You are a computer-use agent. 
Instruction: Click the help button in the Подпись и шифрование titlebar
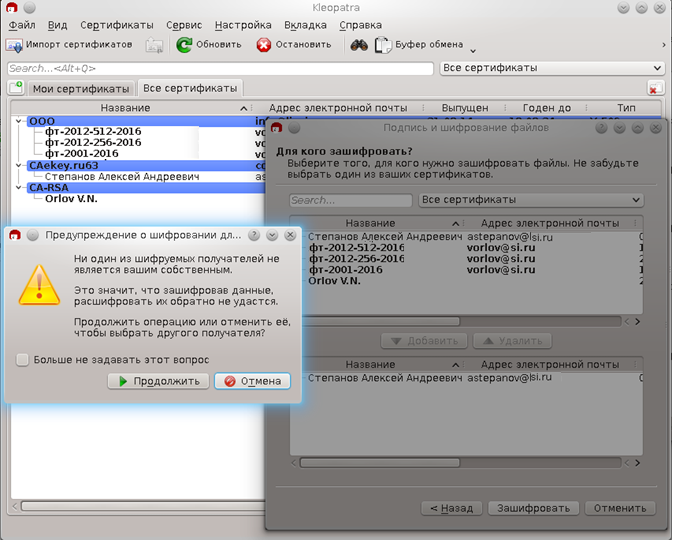coord(601,128)
